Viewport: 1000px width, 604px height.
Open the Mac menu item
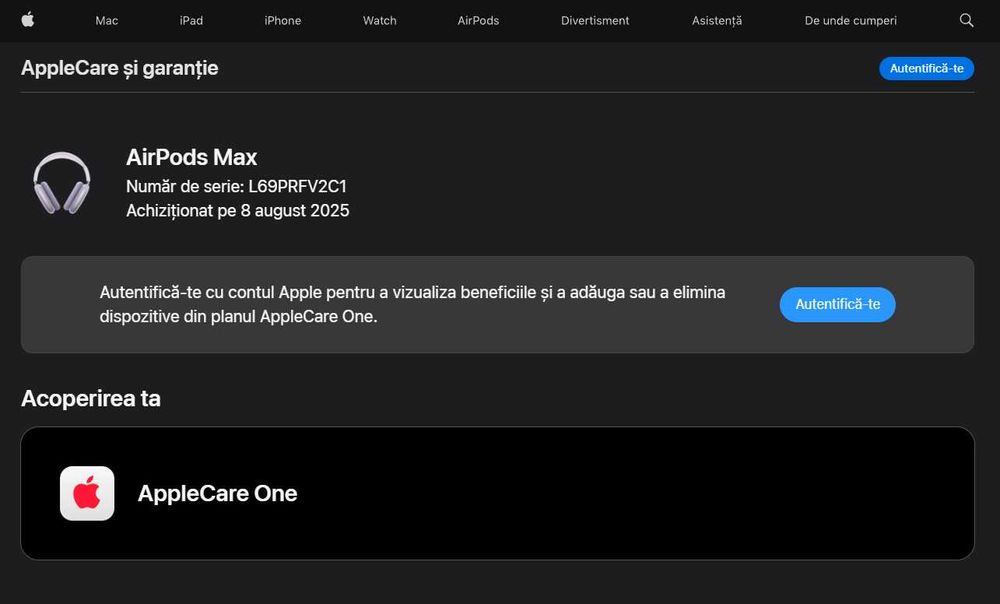click(x=106, y=20)
